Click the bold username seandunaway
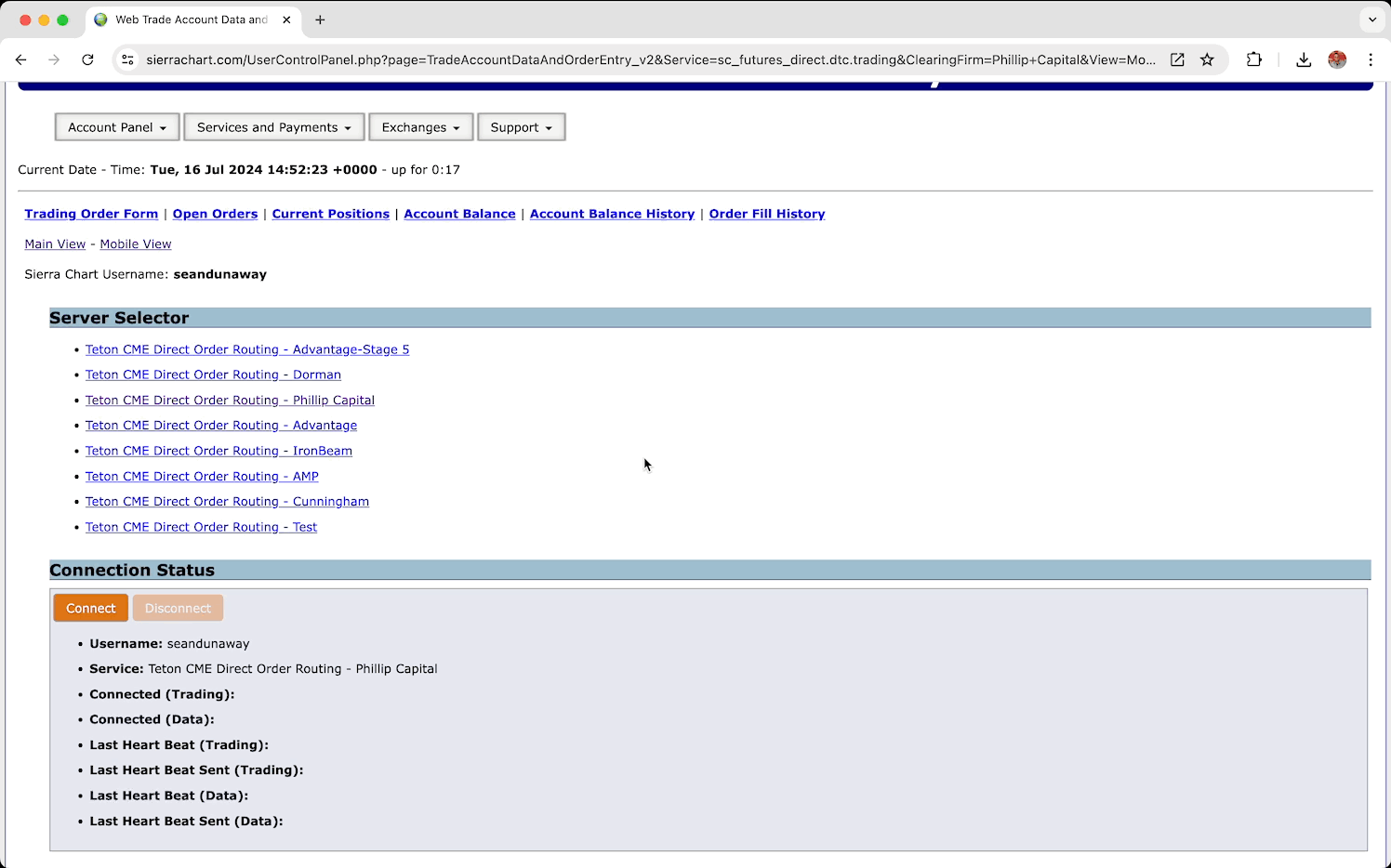 [220, 274]
